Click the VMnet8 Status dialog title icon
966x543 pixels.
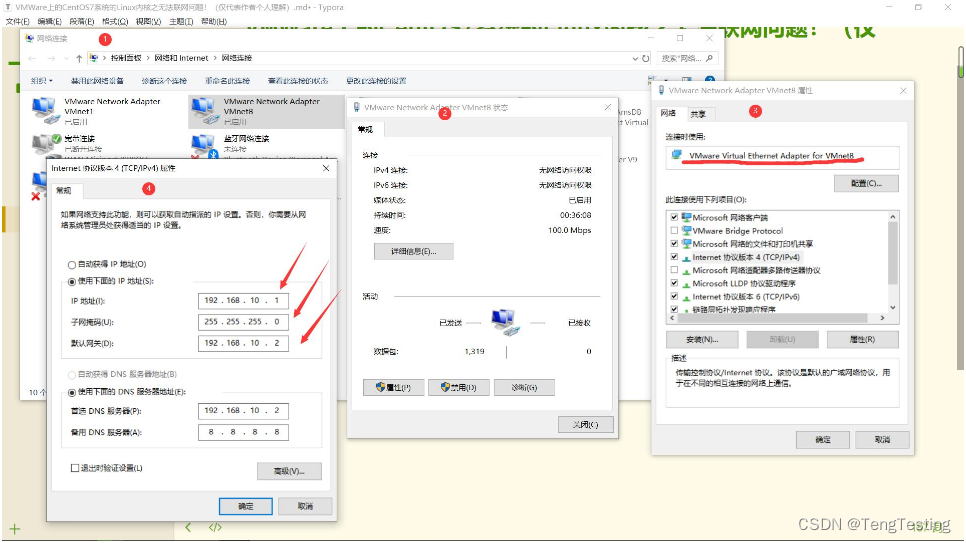point(356,107)
